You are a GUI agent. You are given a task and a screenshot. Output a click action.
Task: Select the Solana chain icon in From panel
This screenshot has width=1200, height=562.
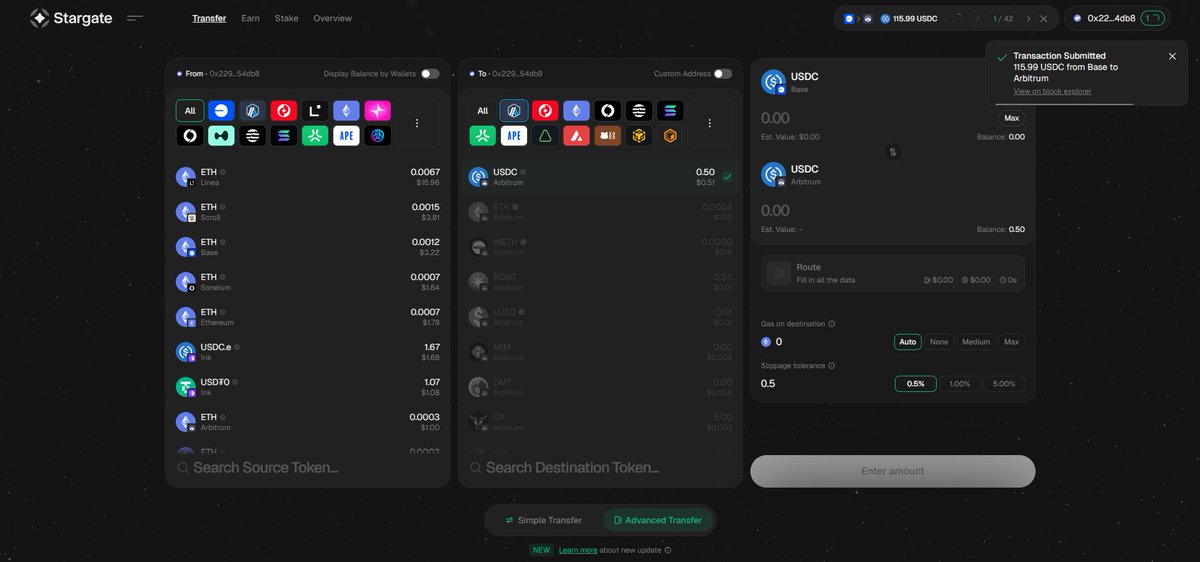tap(284, 135)
